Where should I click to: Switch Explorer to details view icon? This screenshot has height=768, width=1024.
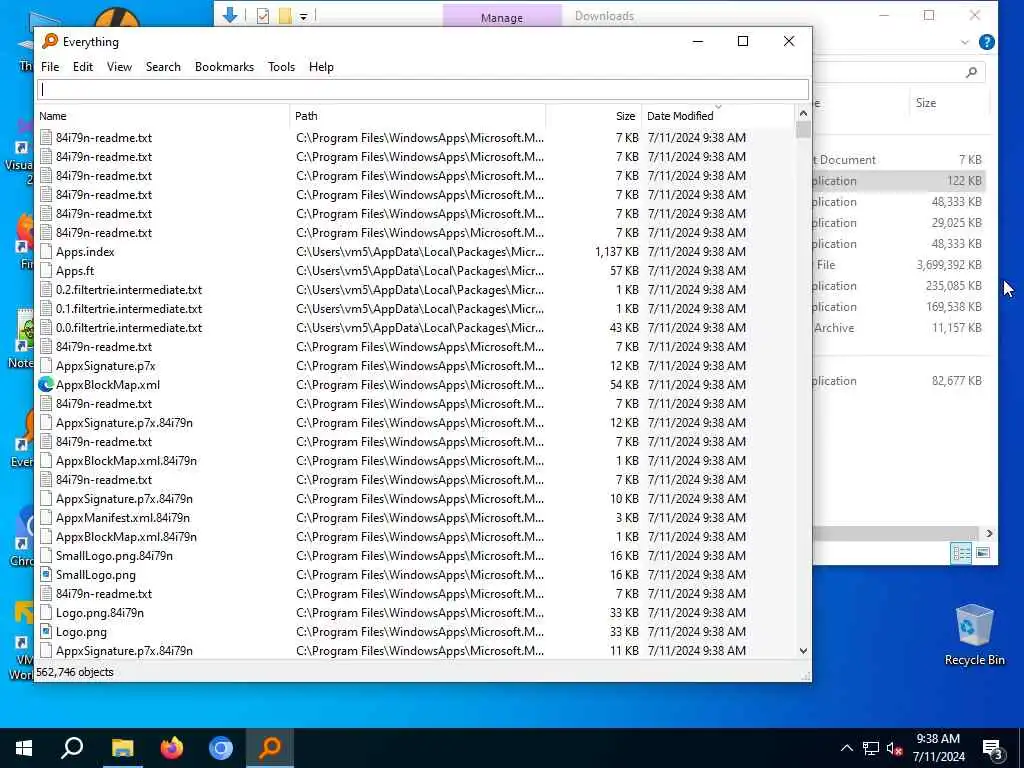[x=961, y=553]
